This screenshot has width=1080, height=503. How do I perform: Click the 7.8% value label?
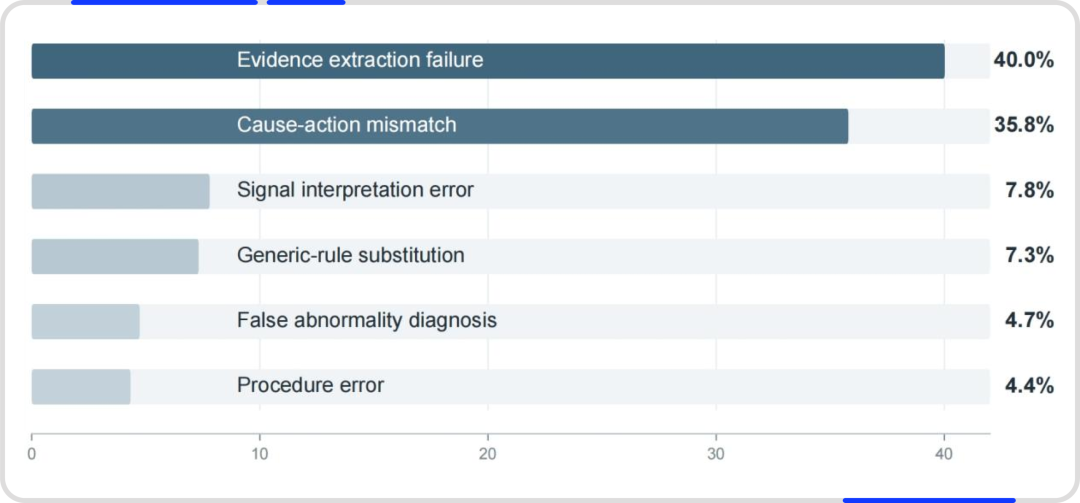[1029, 190]
